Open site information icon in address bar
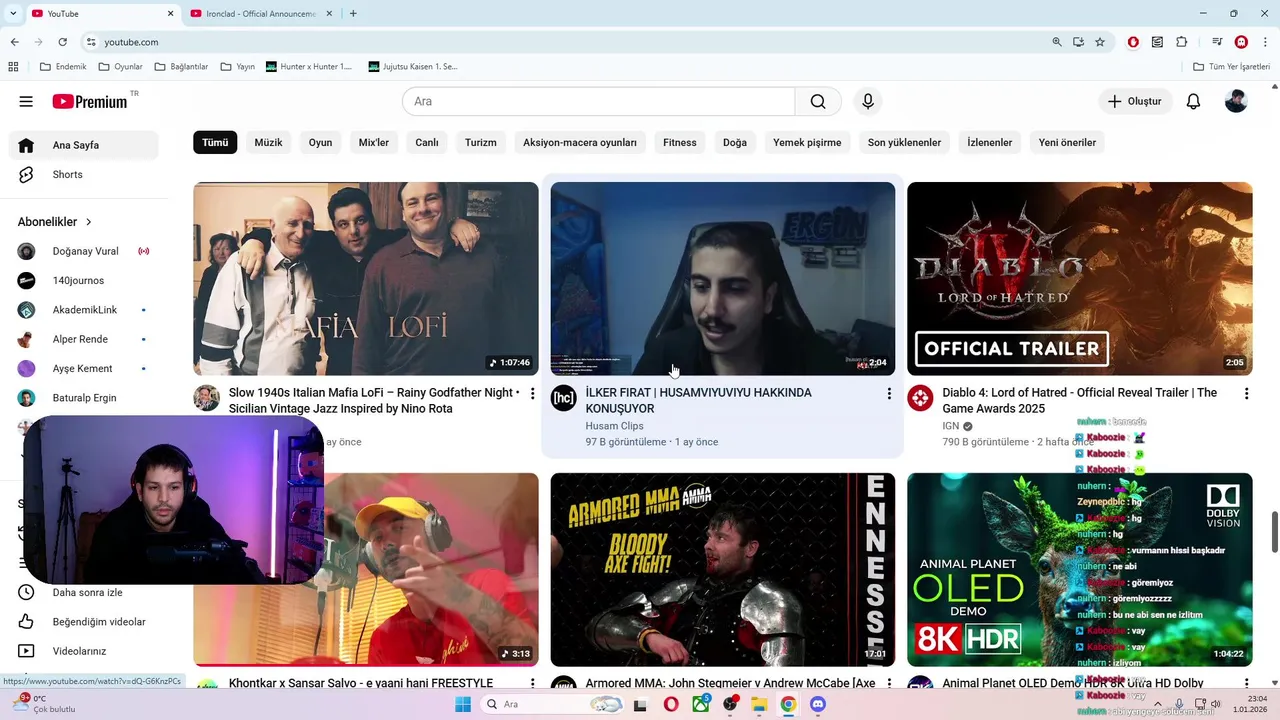1280x720 pixels. tap(90, 42)
